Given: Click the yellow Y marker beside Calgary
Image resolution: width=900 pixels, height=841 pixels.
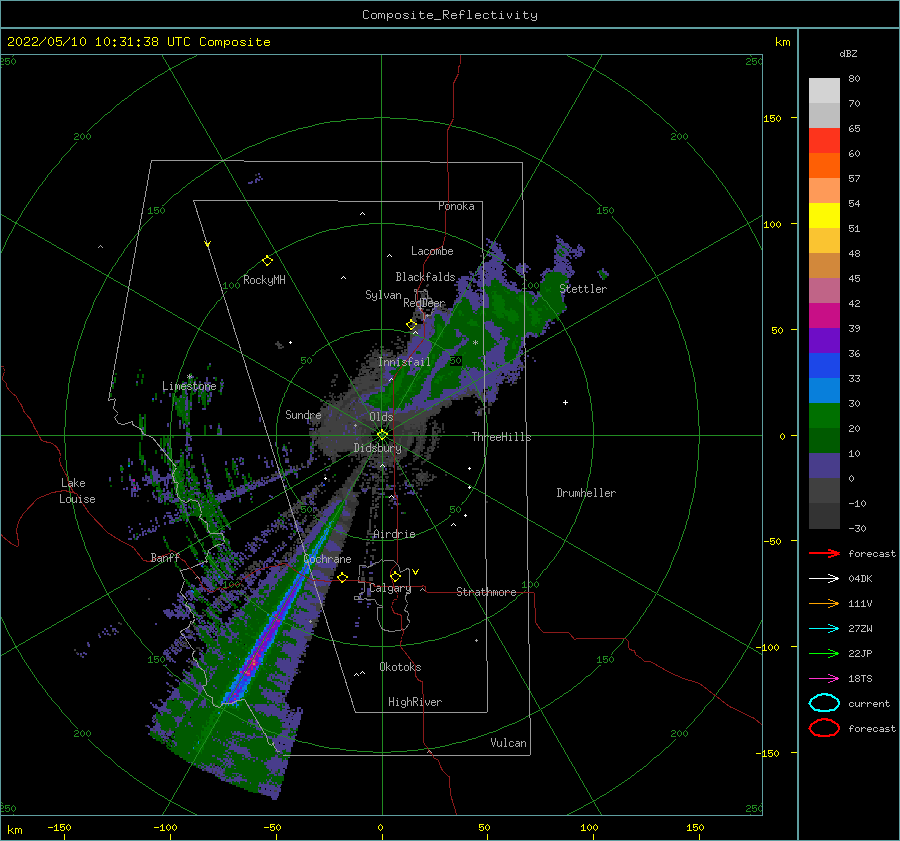Looking at the screenshot, I should [415, 572].
